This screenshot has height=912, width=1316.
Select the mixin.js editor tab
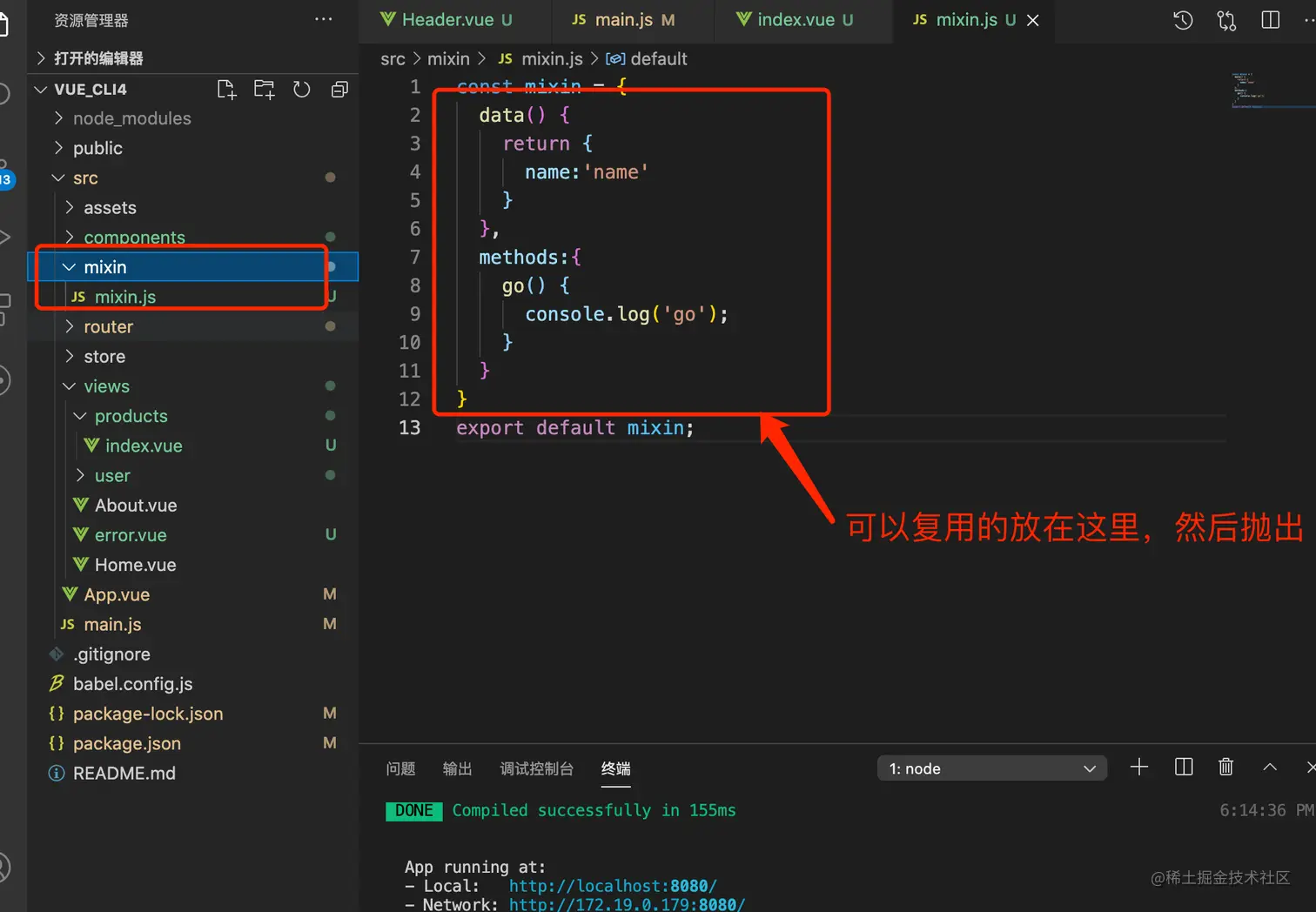pyautogui.click(x=964, y=20)
